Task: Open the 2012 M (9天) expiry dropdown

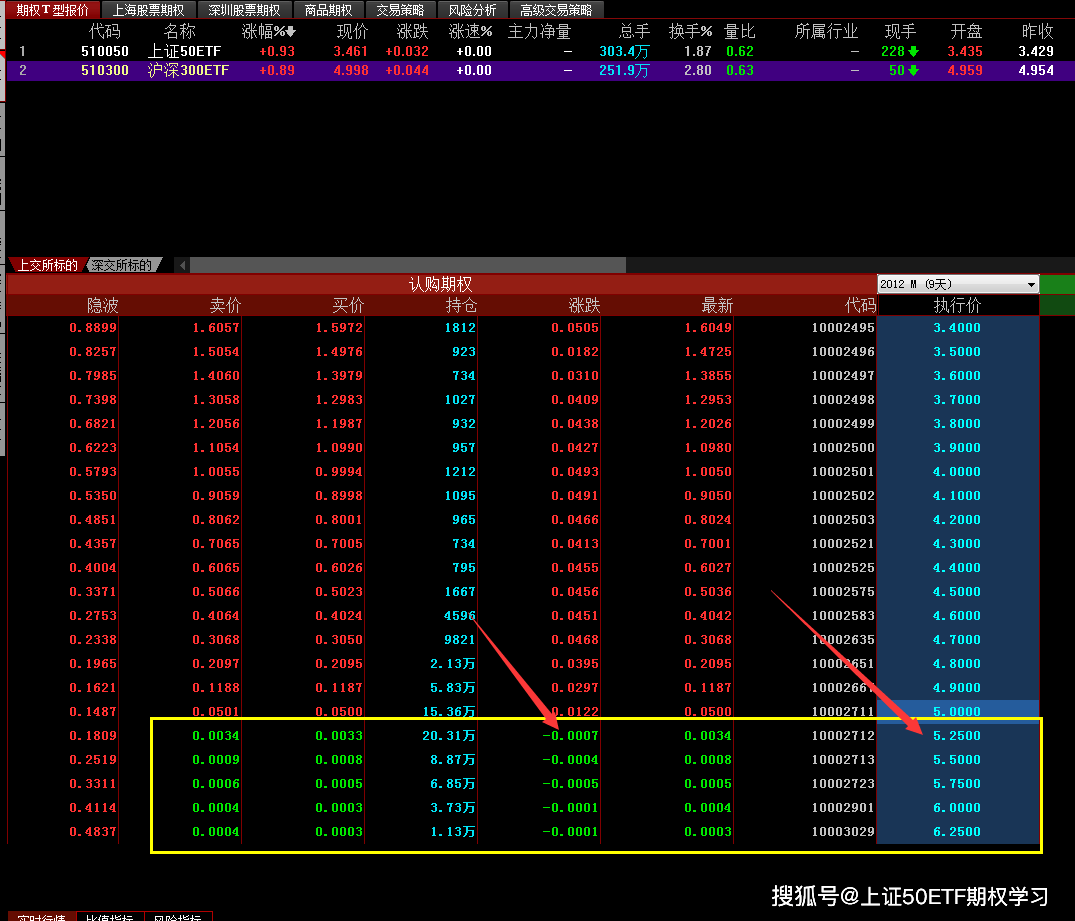Action: [958, 284]
